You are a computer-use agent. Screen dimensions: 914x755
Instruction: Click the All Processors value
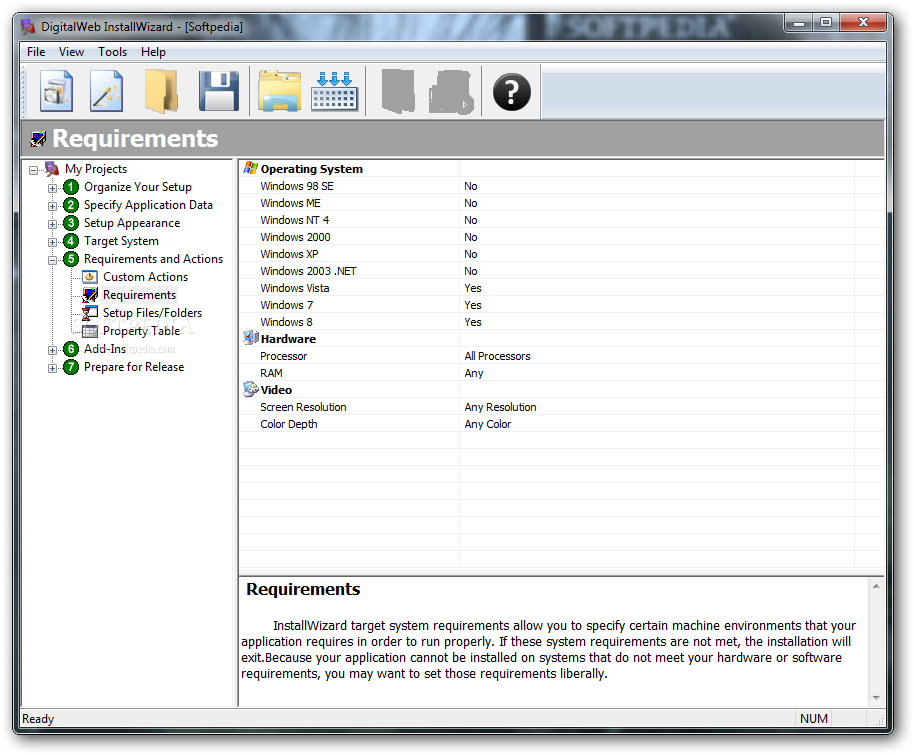(497, 356)
